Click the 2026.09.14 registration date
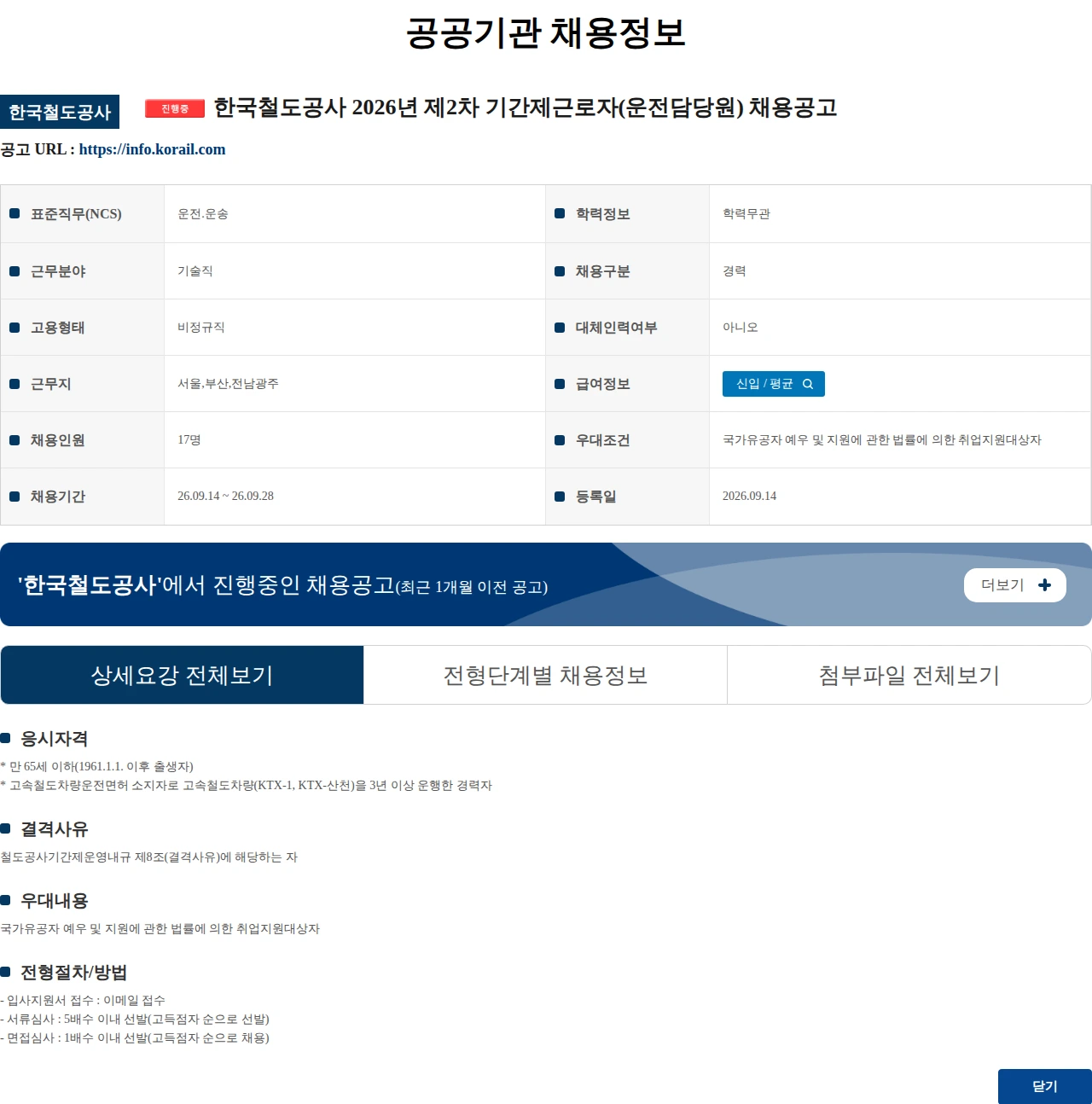 [749, 497]
